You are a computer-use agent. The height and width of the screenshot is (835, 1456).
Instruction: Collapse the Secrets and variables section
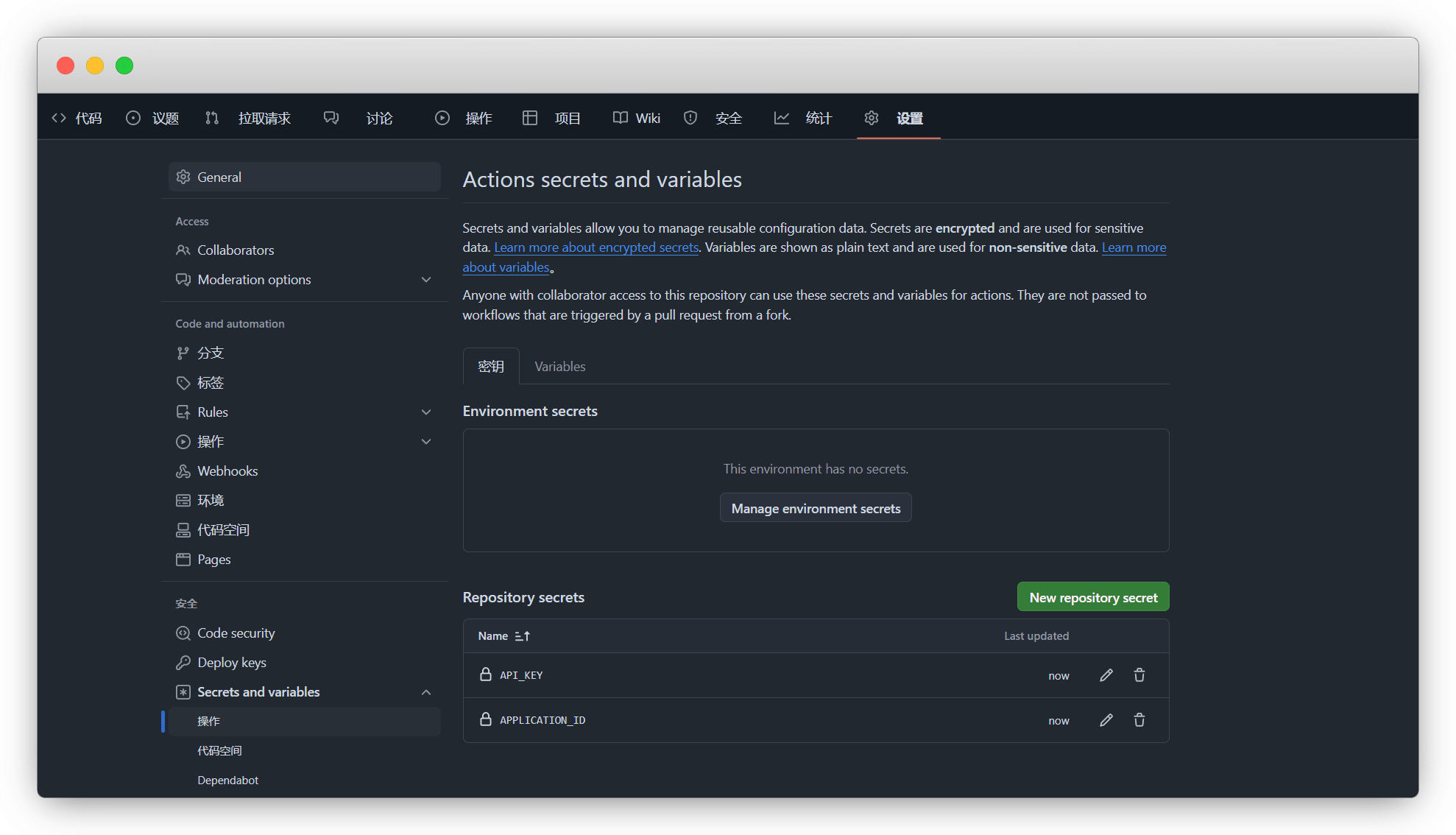pos(426,692)
